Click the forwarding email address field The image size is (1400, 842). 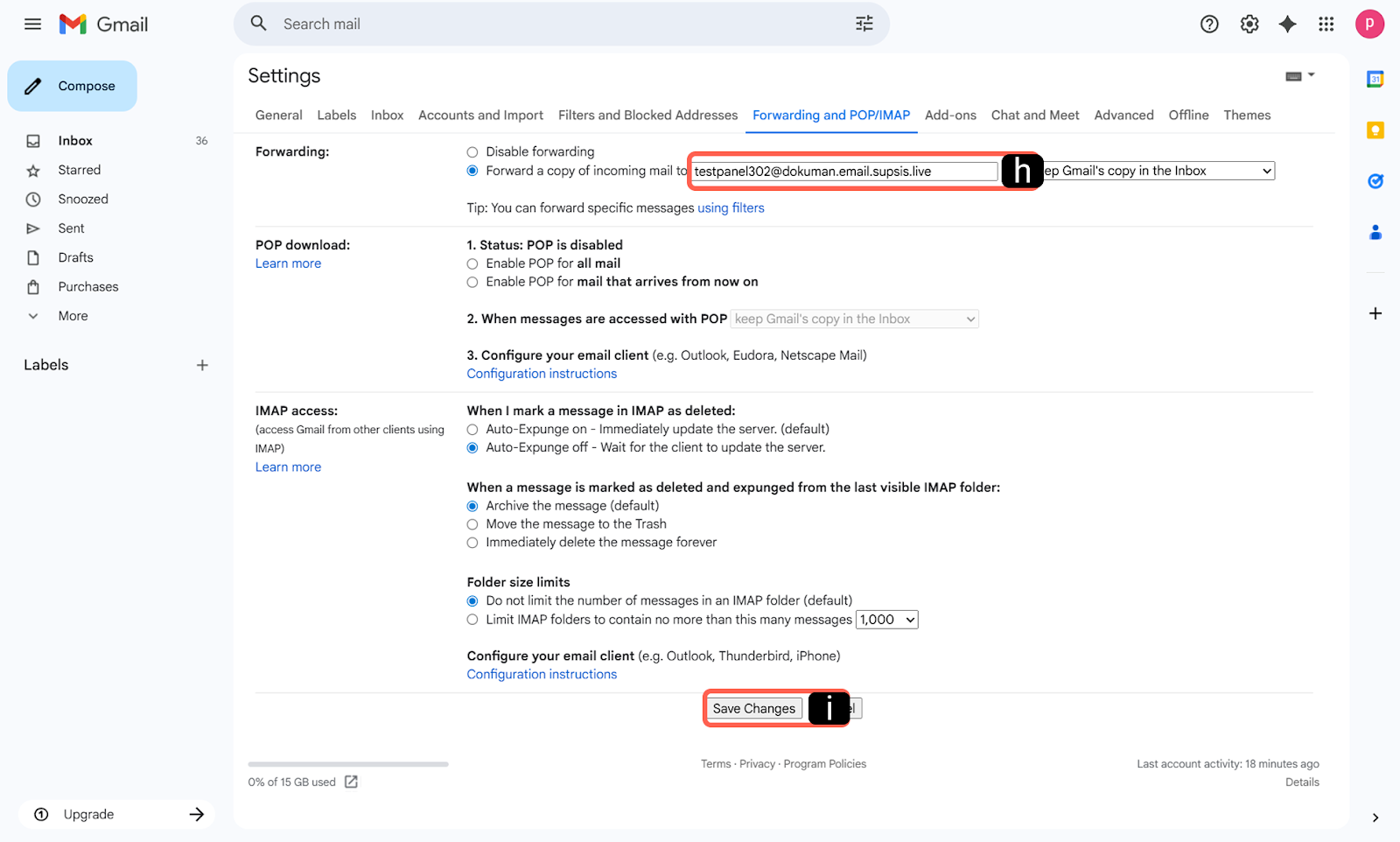[843, 172]
